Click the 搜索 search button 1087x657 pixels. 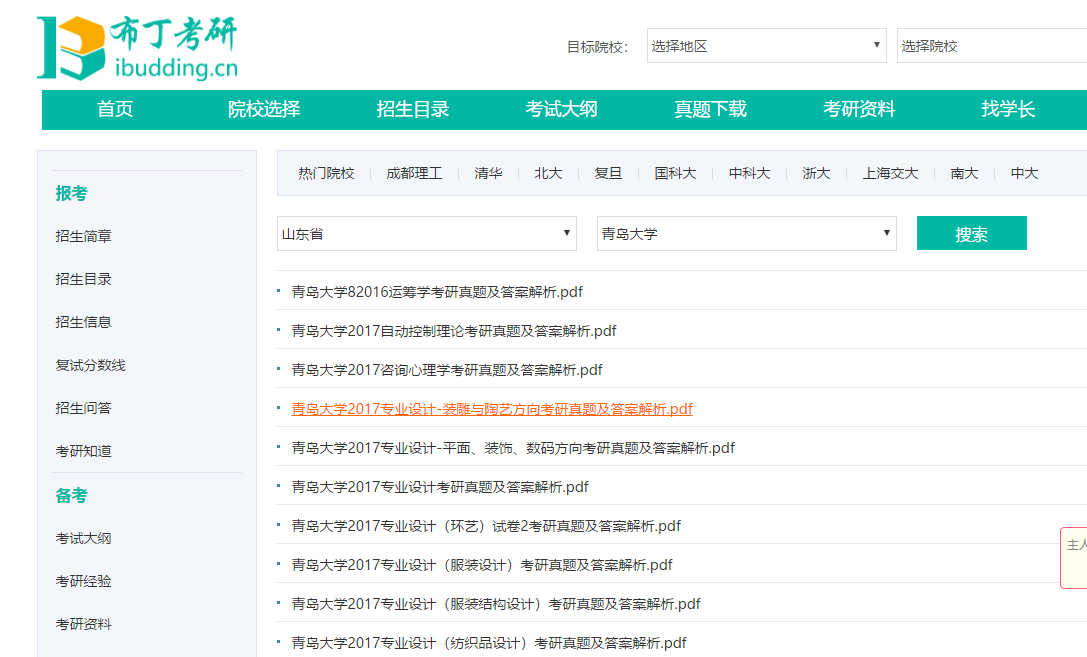coord(971,234)
